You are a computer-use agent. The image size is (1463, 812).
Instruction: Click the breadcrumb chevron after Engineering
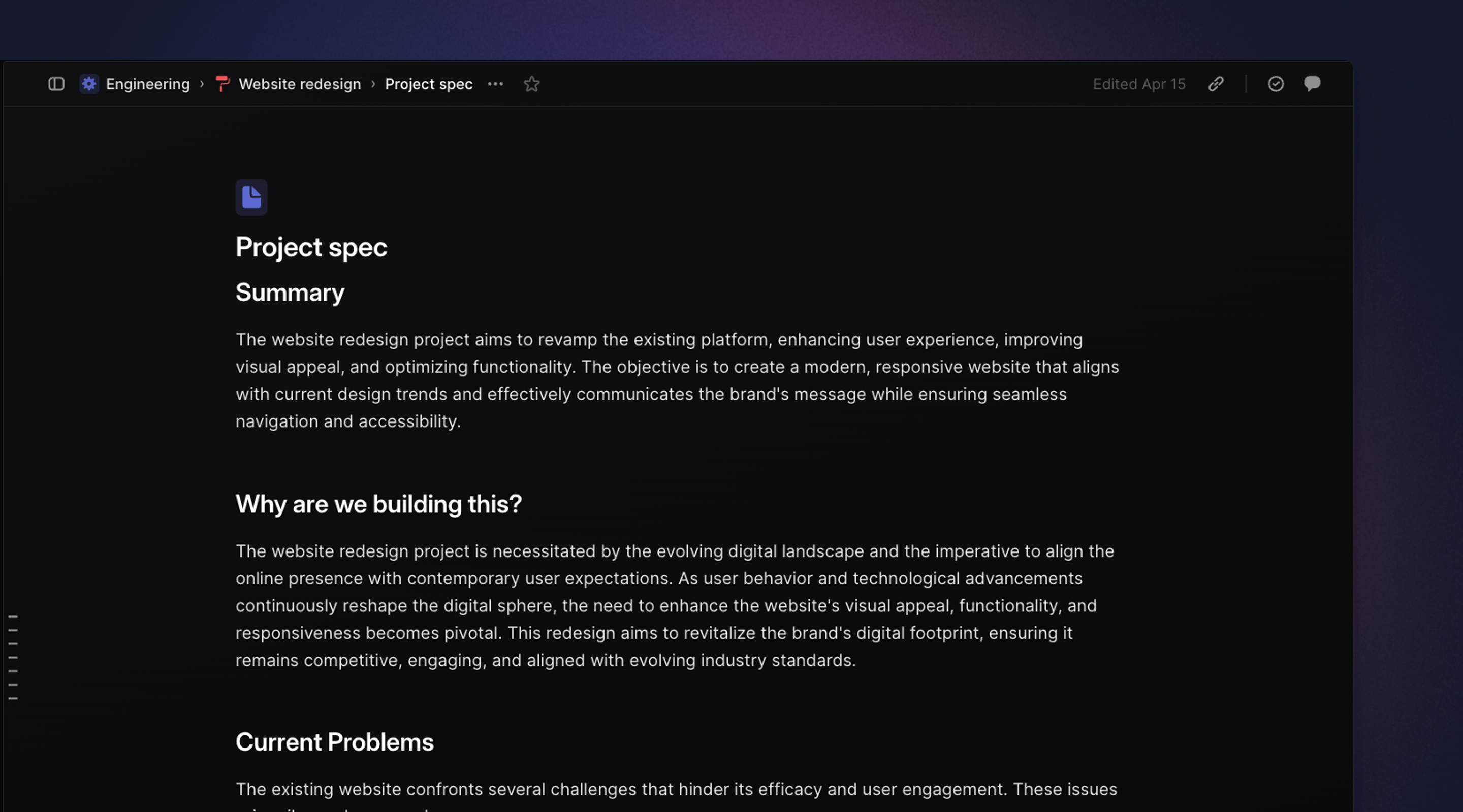coord(203,83)
